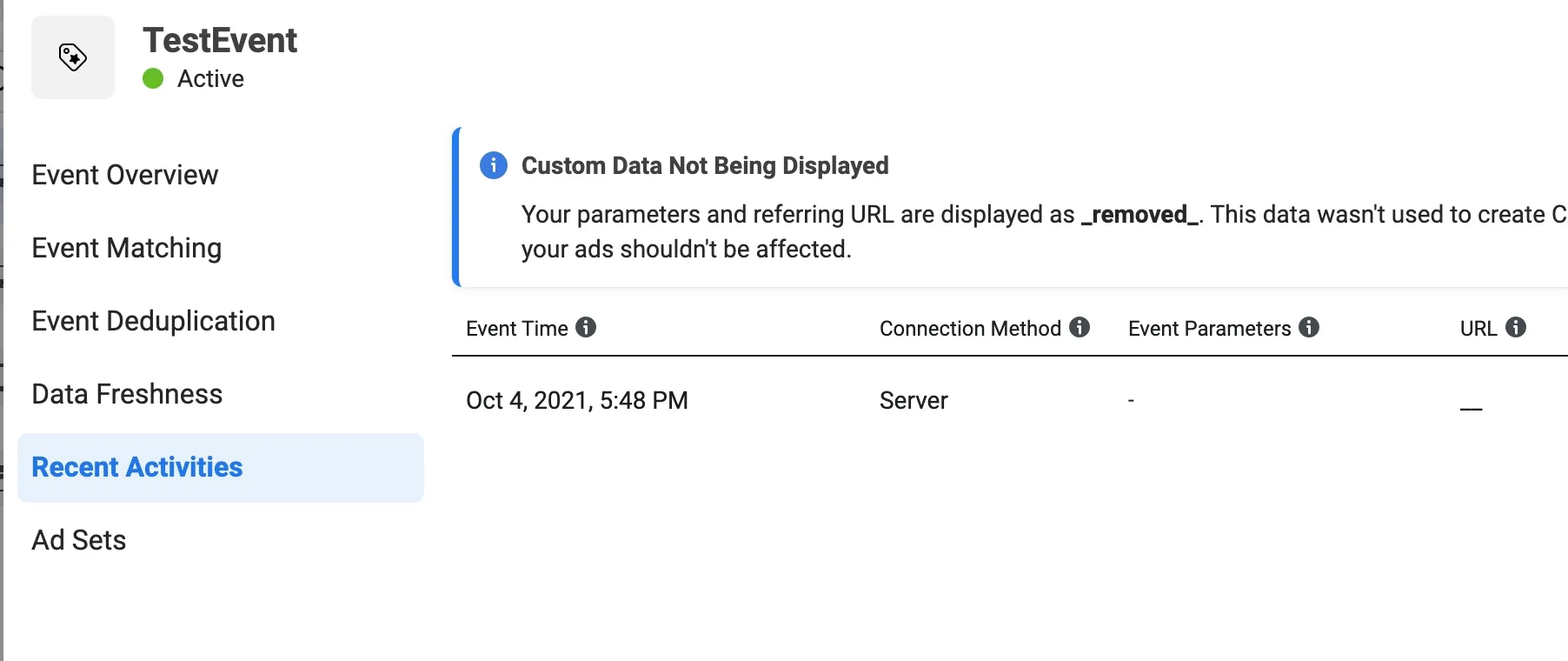This screenshot has width=1568, height=661.
Task: Click the blue info icon in notice
Action: (494, 165)
